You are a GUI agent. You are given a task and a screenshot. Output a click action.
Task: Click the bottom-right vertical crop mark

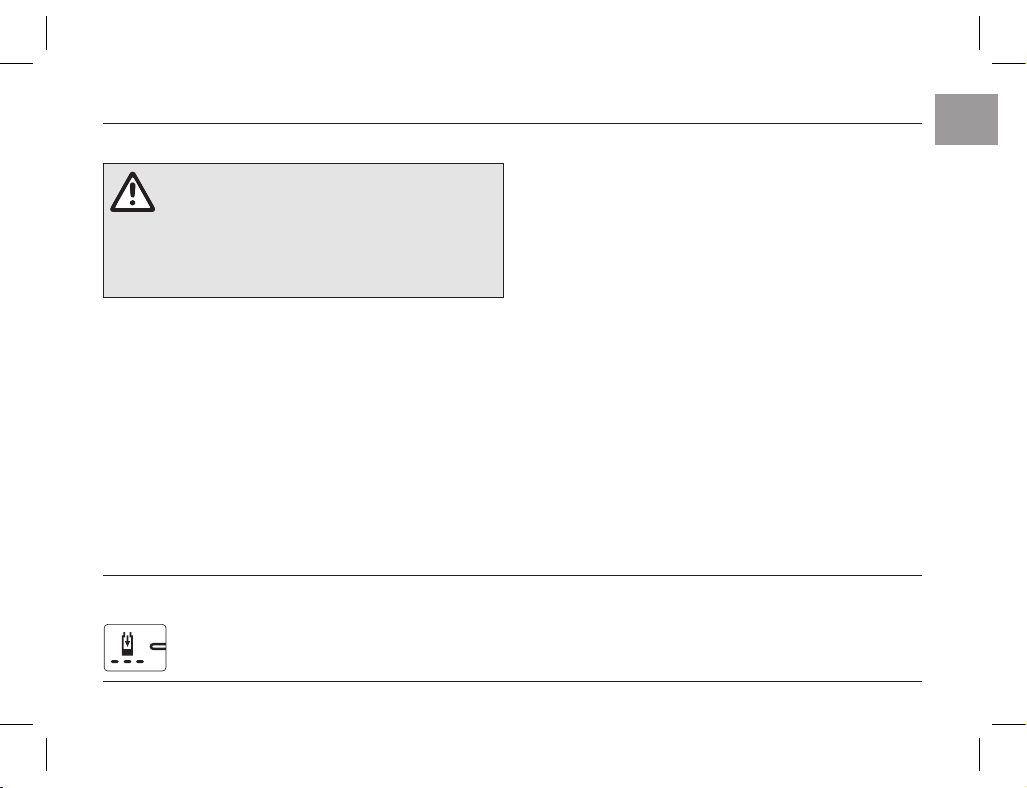tap(980, 755)
